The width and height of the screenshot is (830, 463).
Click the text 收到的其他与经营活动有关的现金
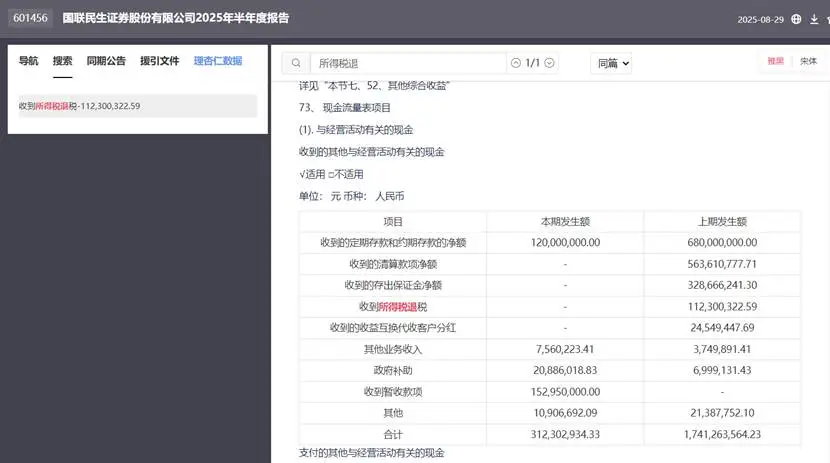(372, 152)
